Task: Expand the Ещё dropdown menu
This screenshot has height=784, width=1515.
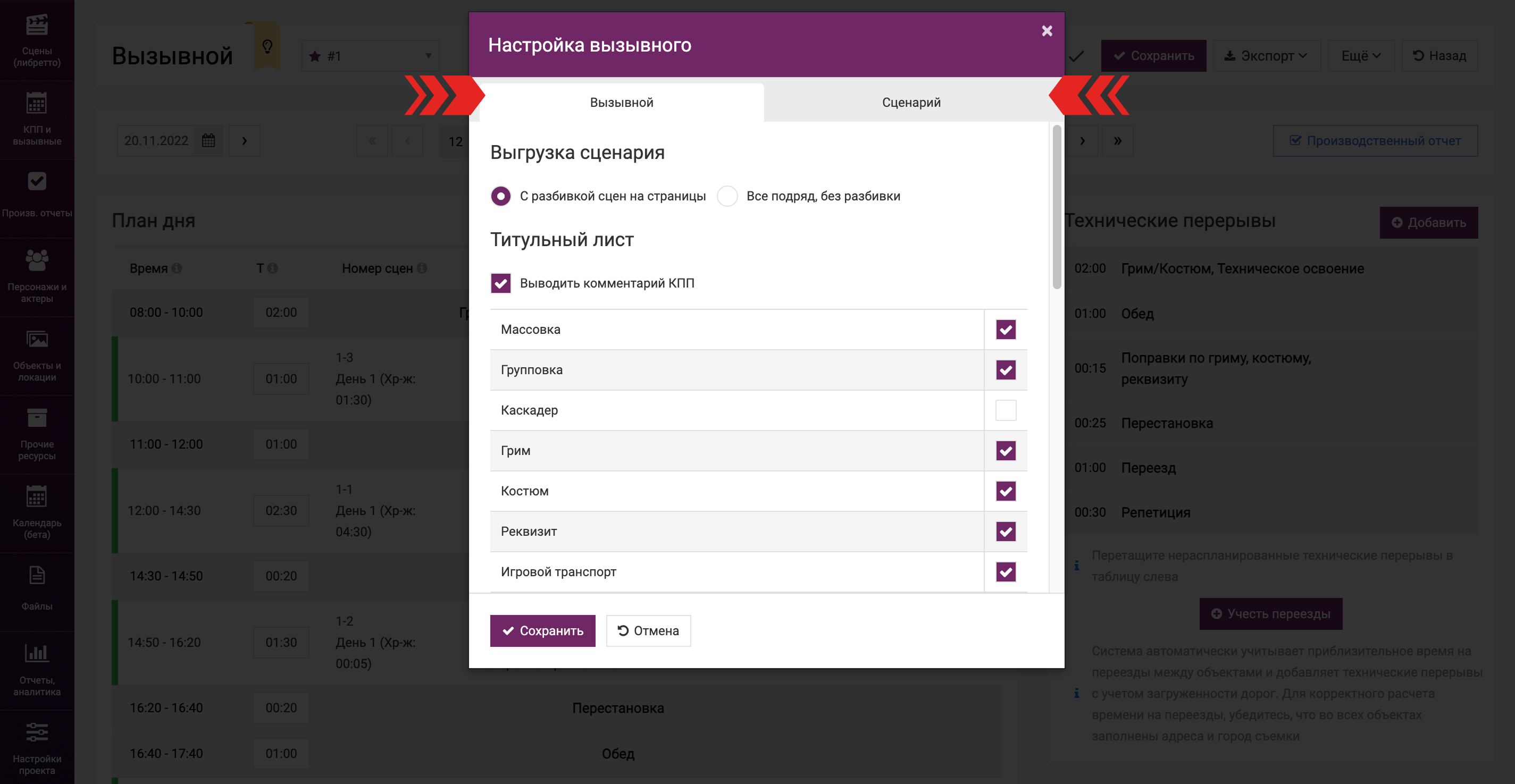Action: click(1361, 56)
